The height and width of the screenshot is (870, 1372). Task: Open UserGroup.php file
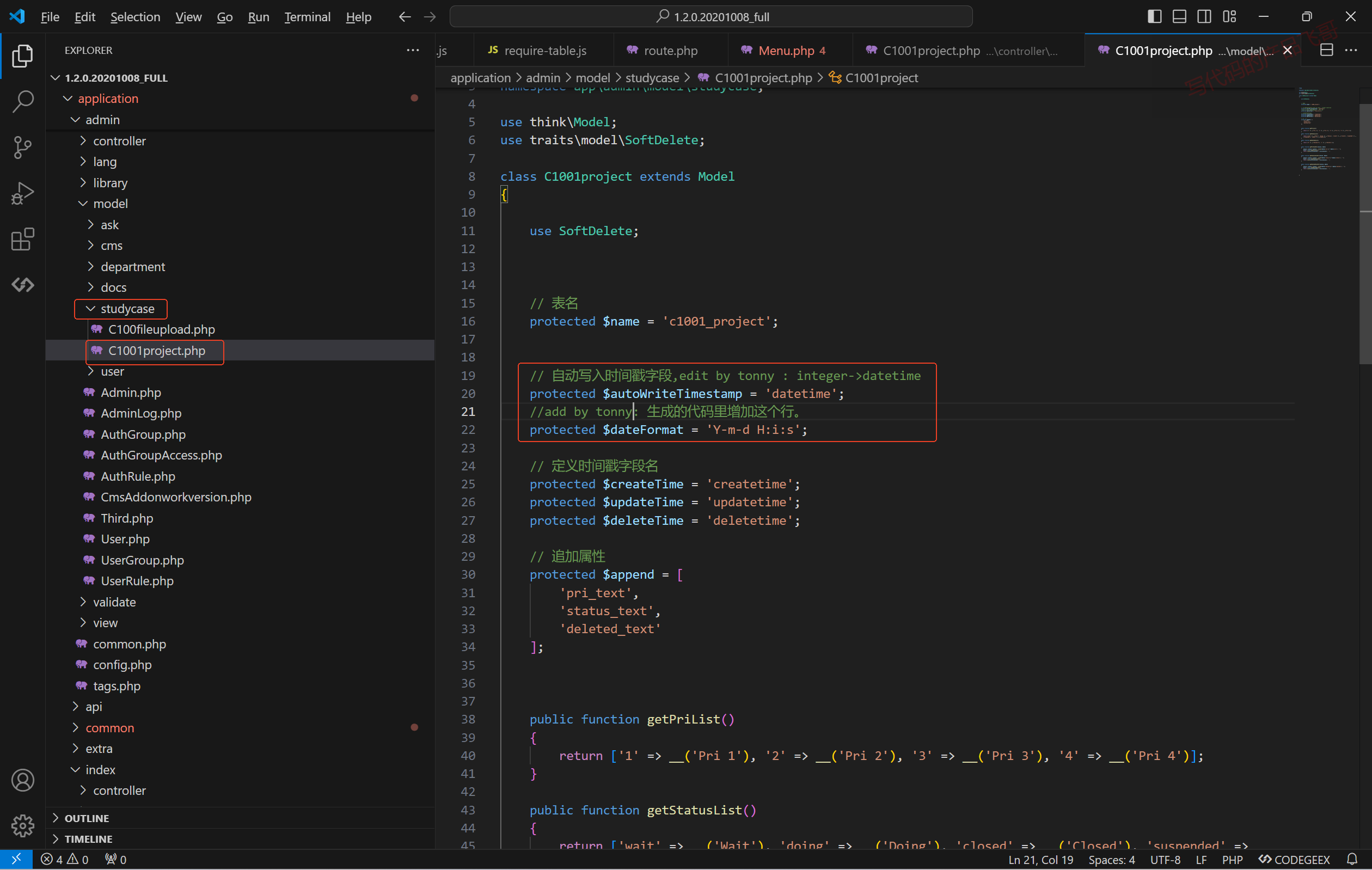point(142,560)
